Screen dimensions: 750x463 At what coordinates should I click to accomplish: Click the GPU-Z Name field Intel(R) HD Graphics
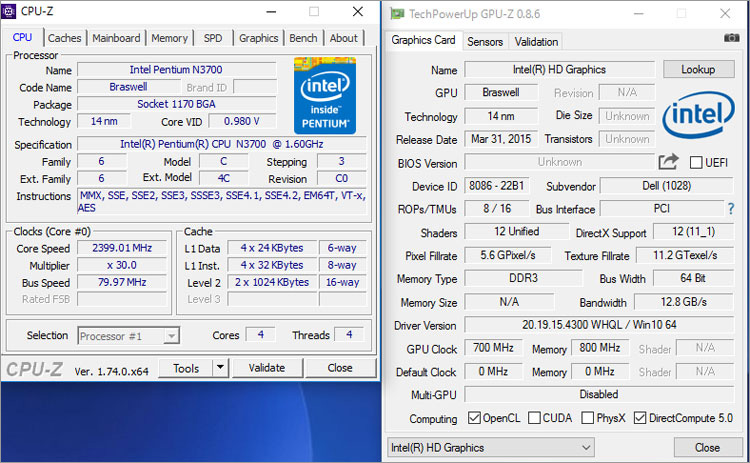click(559, 69)
